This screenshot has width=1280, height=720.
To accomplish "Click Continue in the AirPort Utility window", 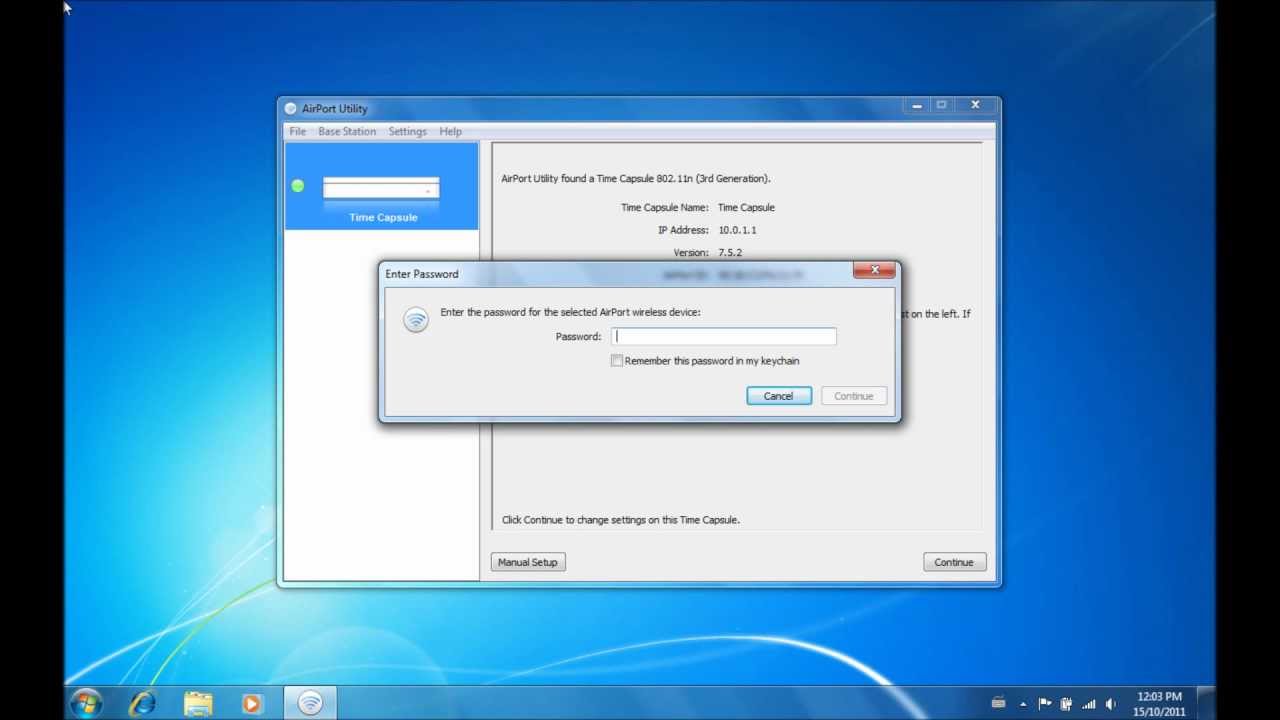I will [x=954, y=562].
